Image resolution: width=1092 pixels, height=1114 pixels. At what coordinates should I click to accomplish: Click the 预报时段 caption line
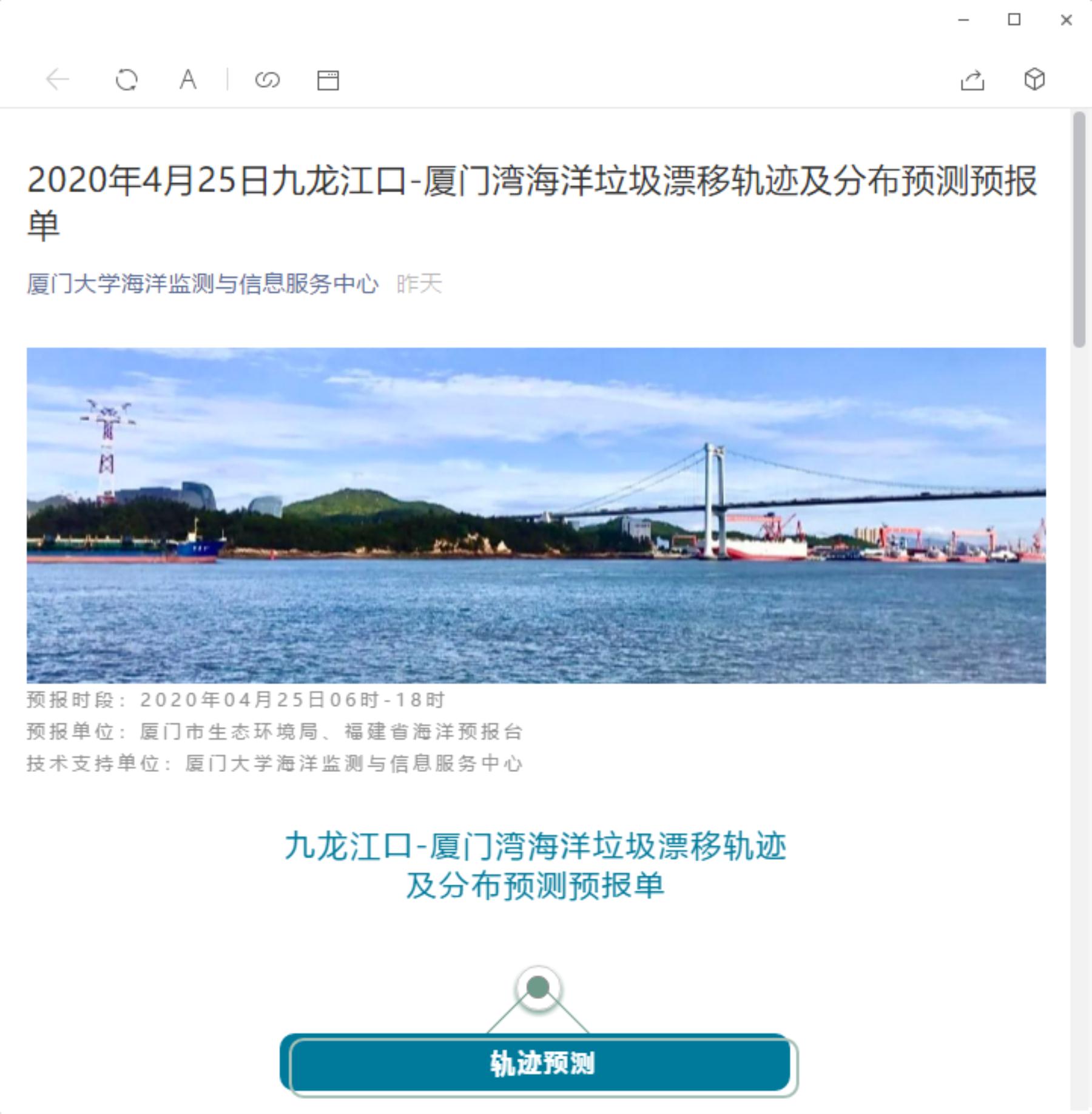tap(237, 700)
